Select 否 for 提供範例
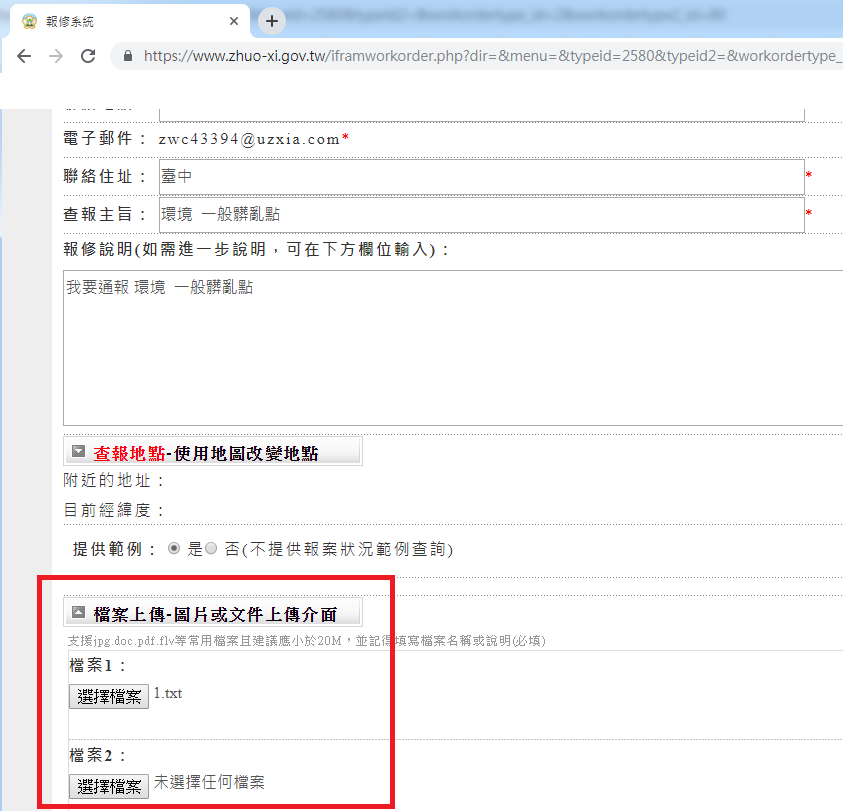This screenshot has width=843, height=811. click(211, 549)
